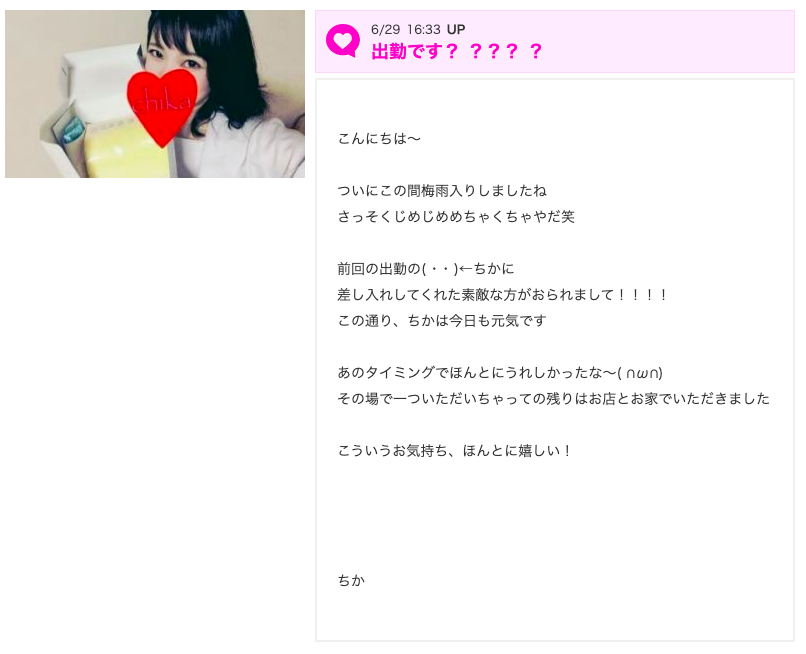Click the pink heart speech-bubble icon

coord(343,41)
